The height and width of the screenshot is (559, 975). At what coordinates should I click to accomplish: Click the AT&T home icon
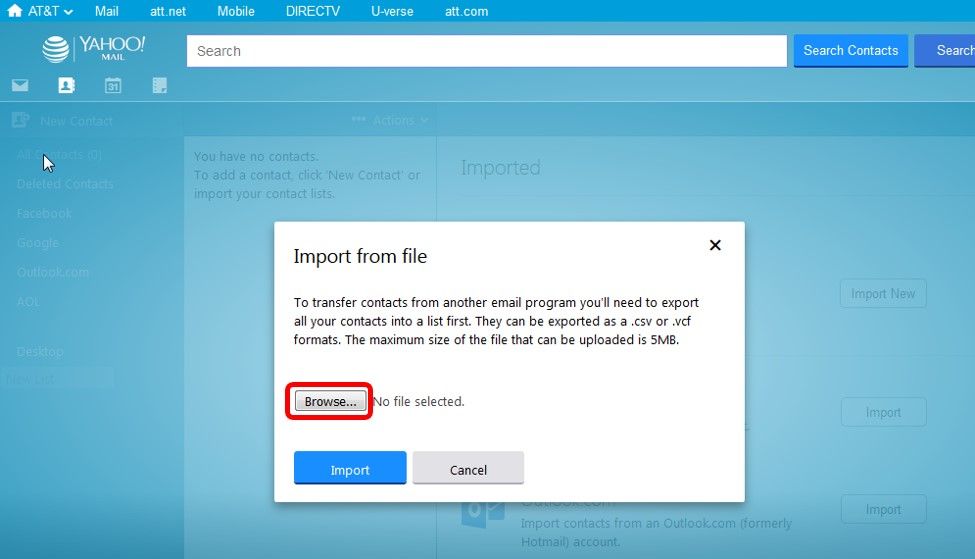pyautogui.click(x=14, y=11)
